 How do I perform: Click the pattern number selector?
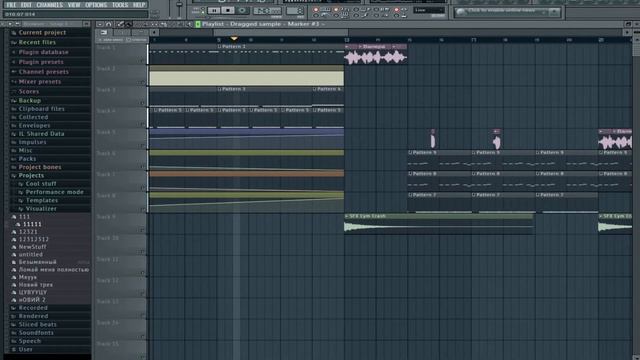coord(295,11)
